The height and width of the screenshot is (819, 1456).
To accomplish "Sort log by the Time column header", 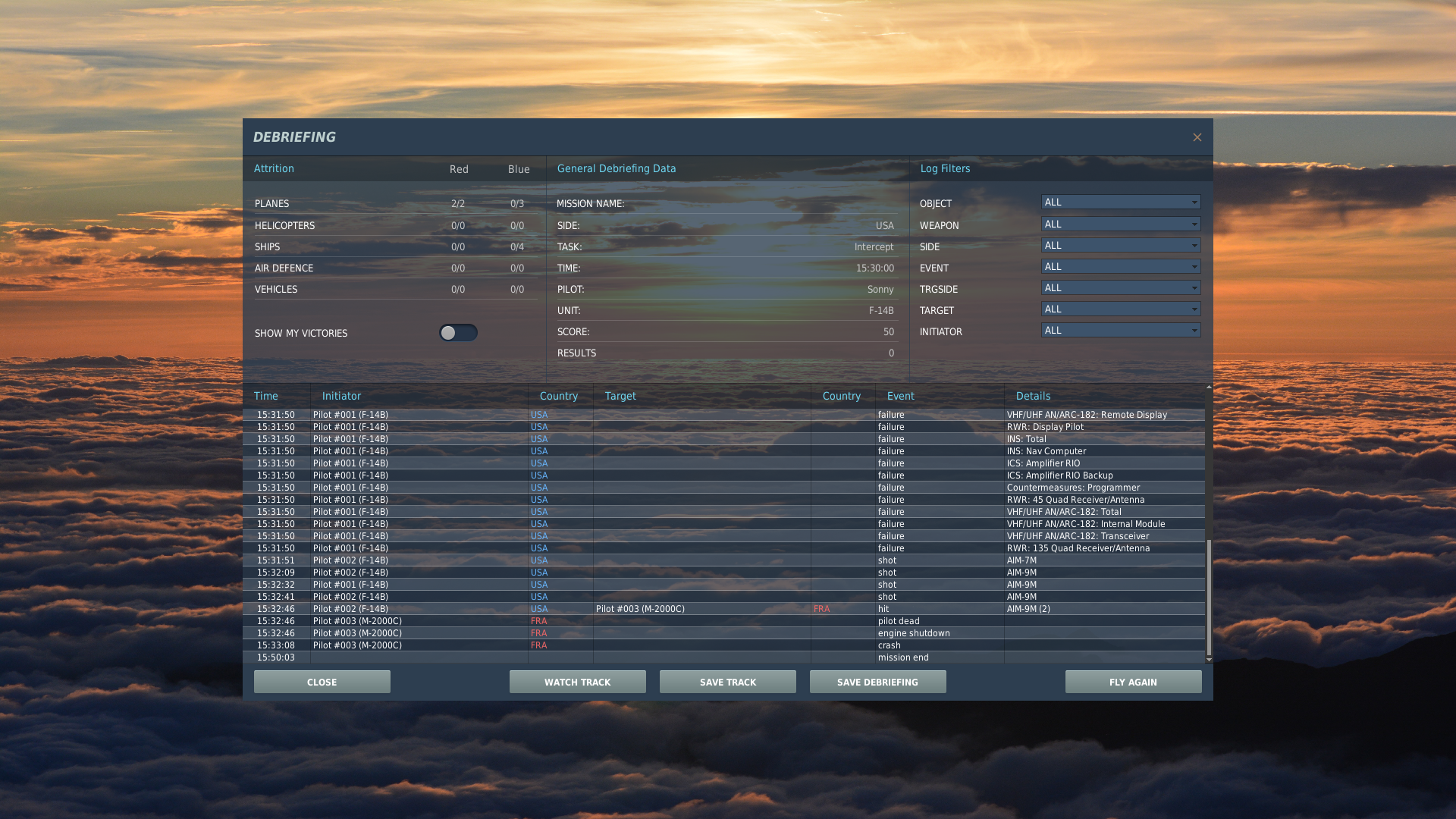I will (266, 396).
